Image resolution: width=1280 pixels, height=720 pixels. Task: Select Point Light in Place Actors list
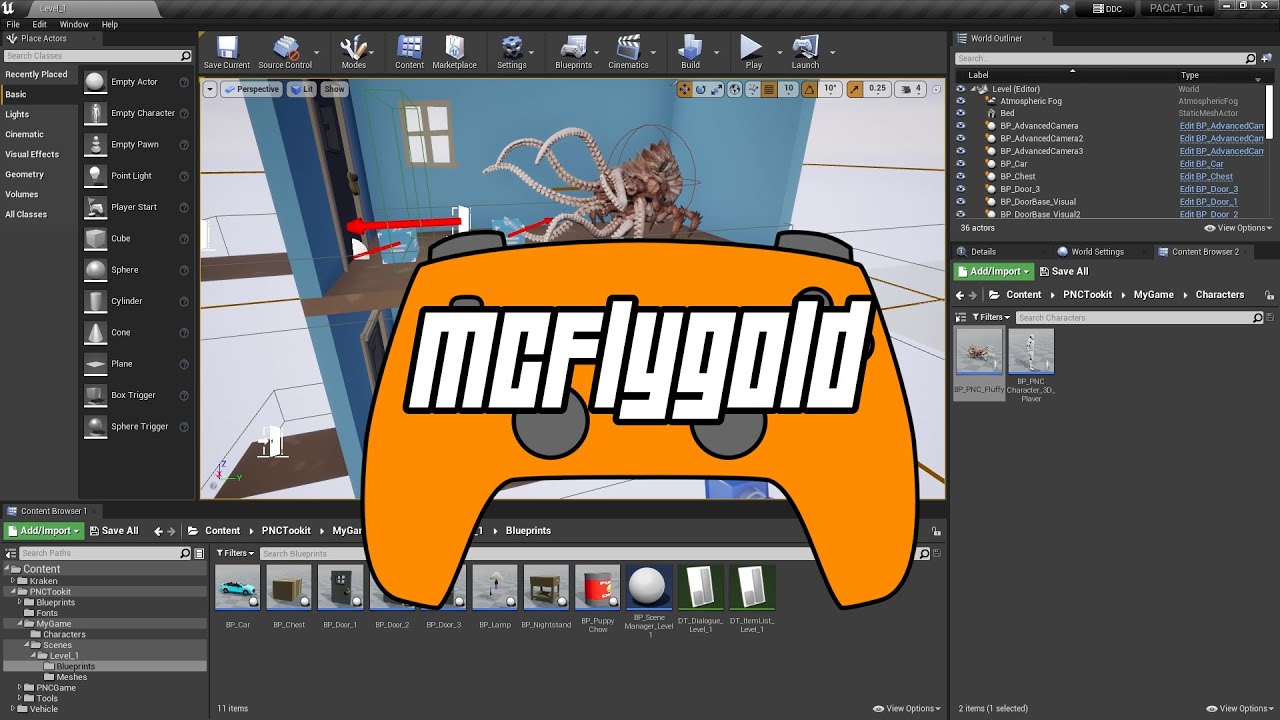coord(131,176)
